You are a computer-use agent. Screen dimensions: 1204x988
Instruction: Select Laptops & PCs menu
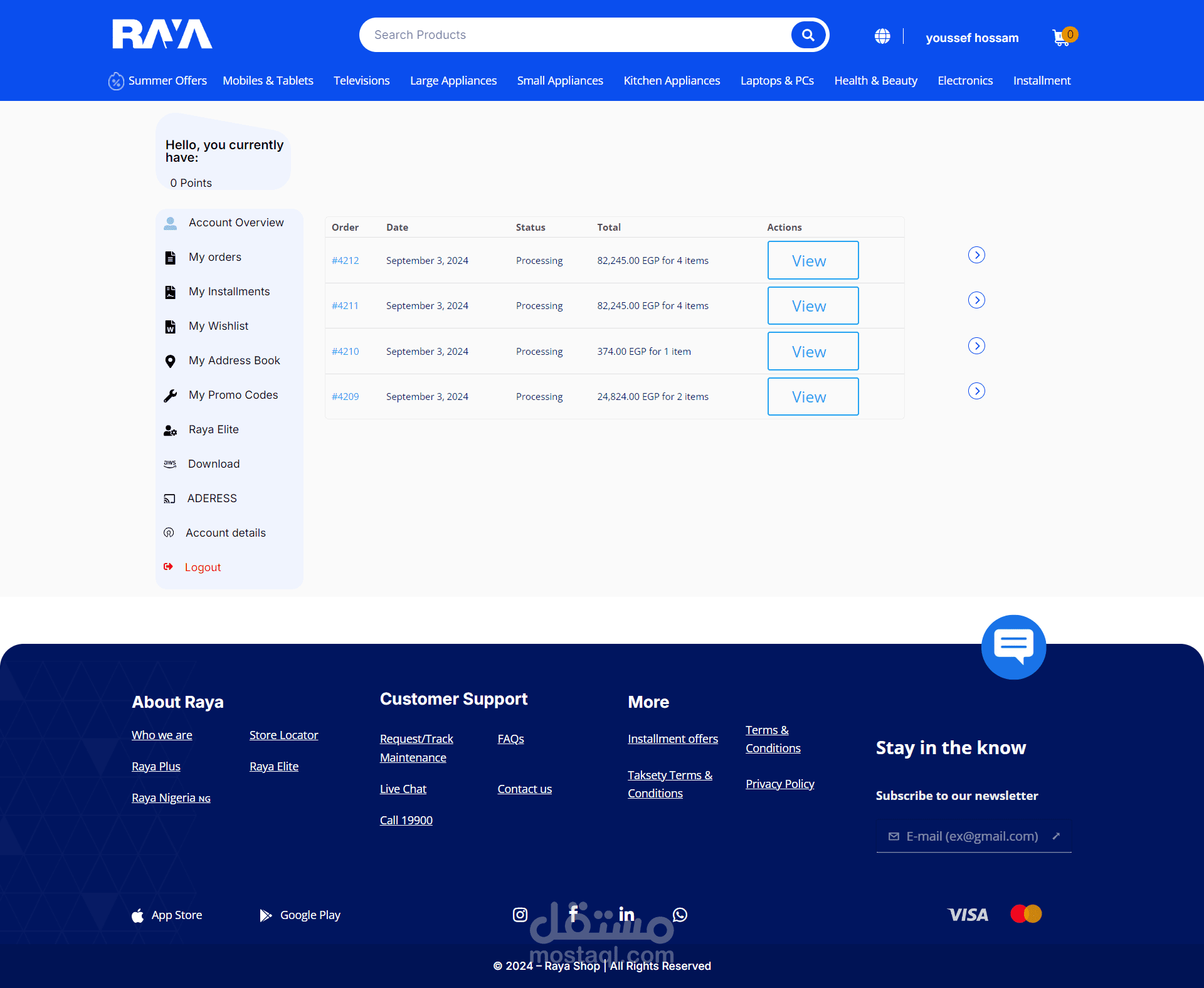tap(777, 81)
